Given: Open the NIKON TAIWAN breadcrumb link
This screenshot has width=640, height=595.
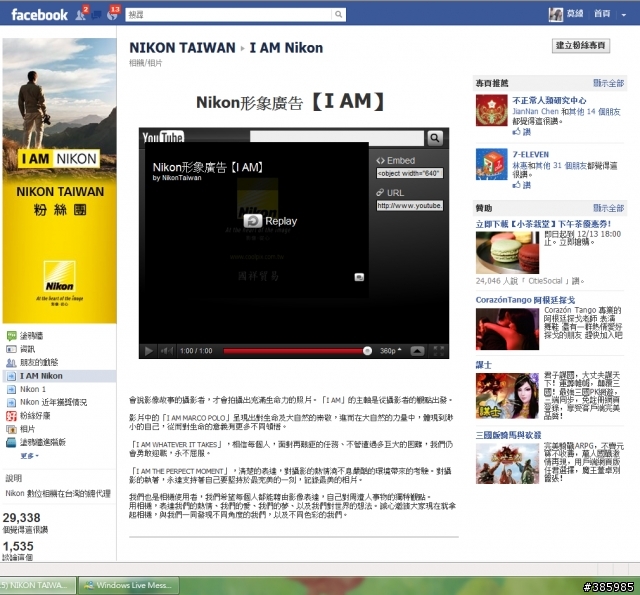Looking at the screenshot, I should 182,48.
